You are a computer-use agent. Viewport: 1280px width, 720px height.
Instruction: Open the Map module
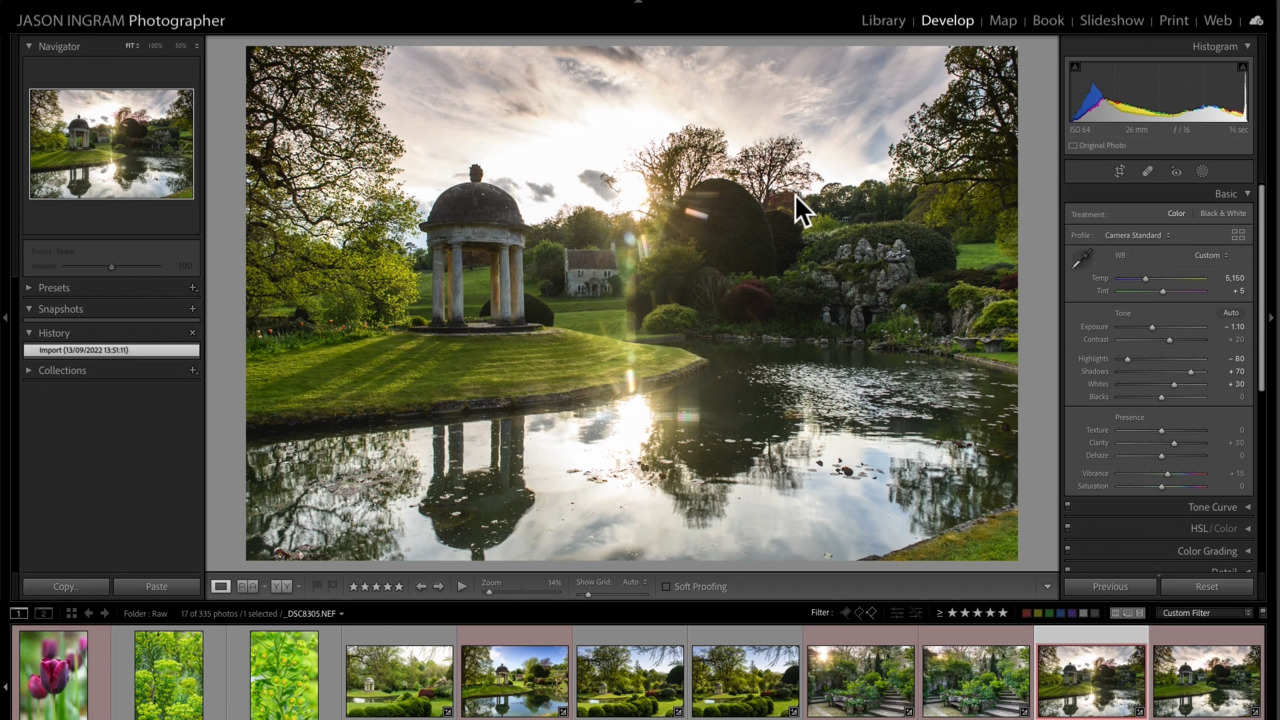click(1002, 20)
